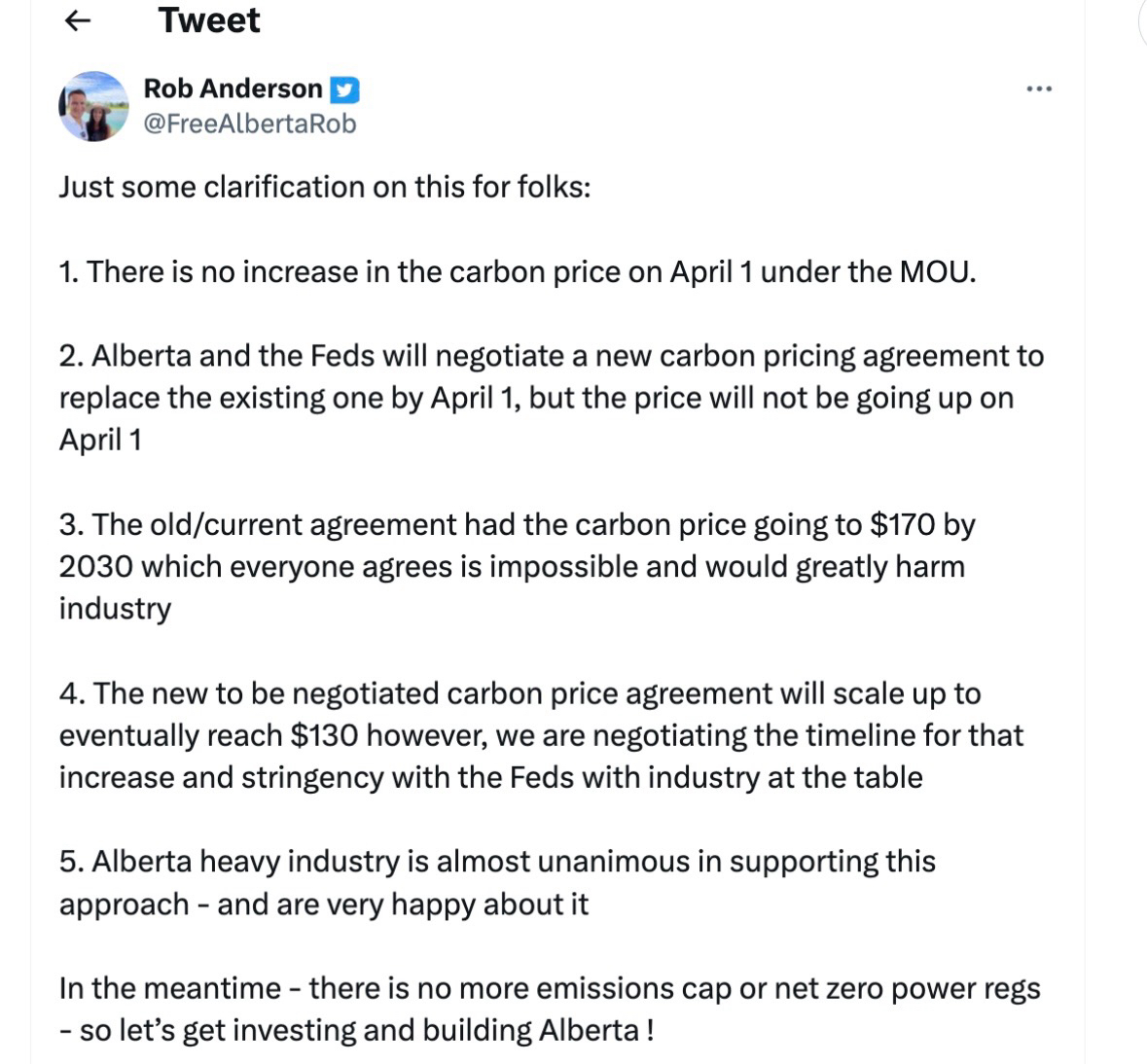Click the "very happy about it" line
The width and height of the screenshot is (1147, 1064).
[324, 904]
